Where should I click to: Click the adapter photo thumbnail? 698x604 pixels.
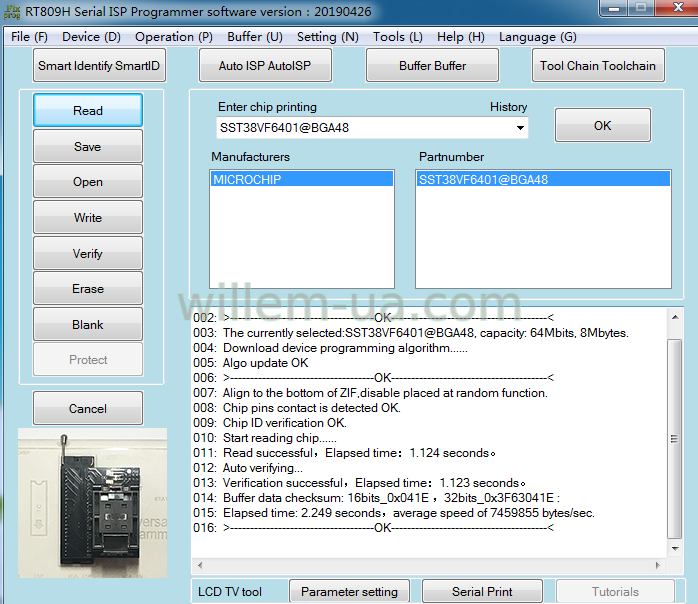[93, 503]
